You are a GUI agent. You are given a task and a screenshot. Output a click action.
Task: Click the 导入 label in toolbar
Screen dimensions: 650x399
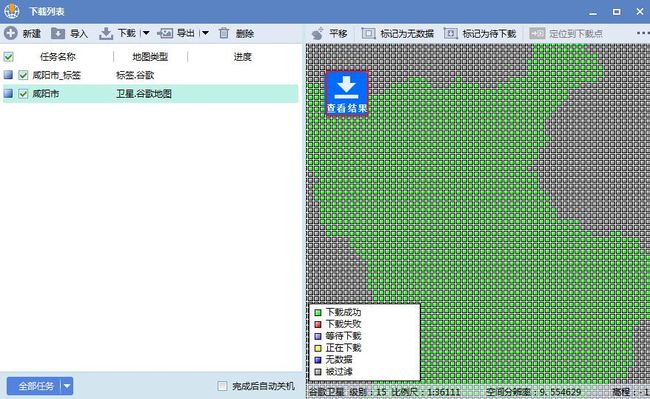point(79,34)
